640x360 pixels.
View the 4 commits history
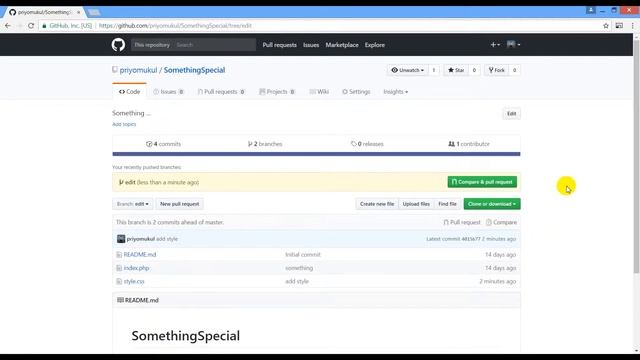point(163,144)
